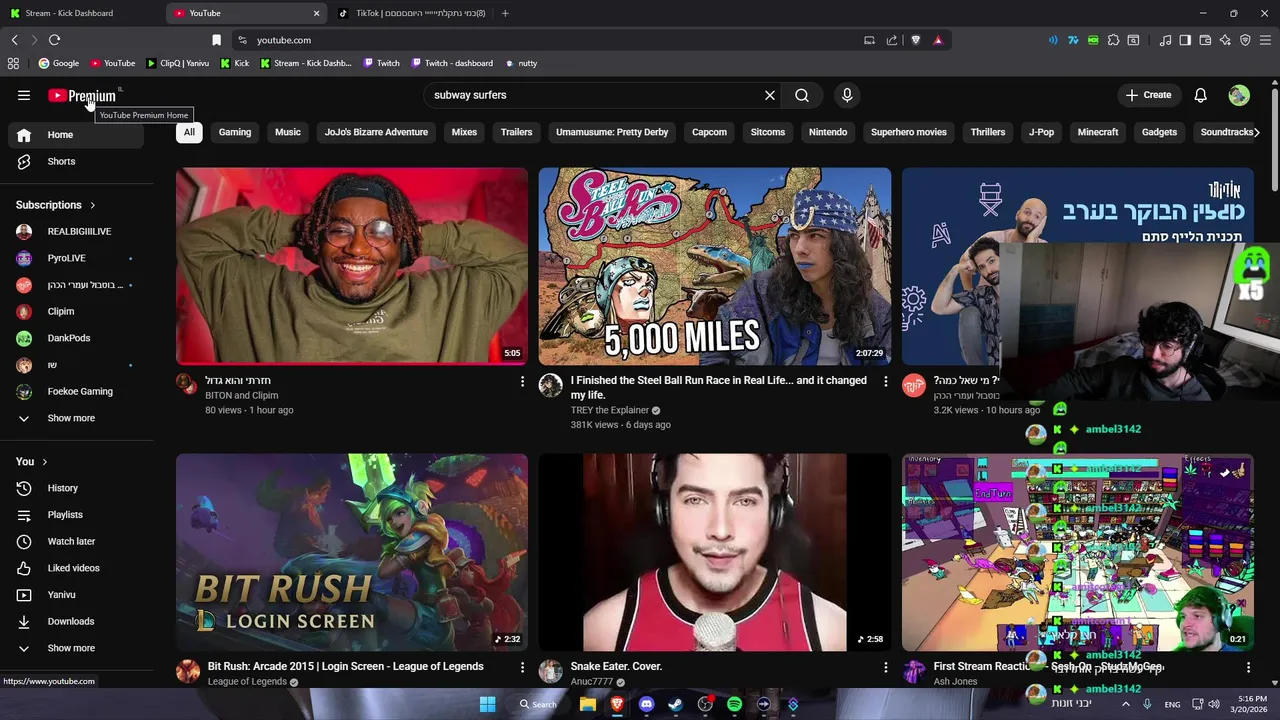Select the Music filter chip
Screen dimensions: 1280x720
288,132
